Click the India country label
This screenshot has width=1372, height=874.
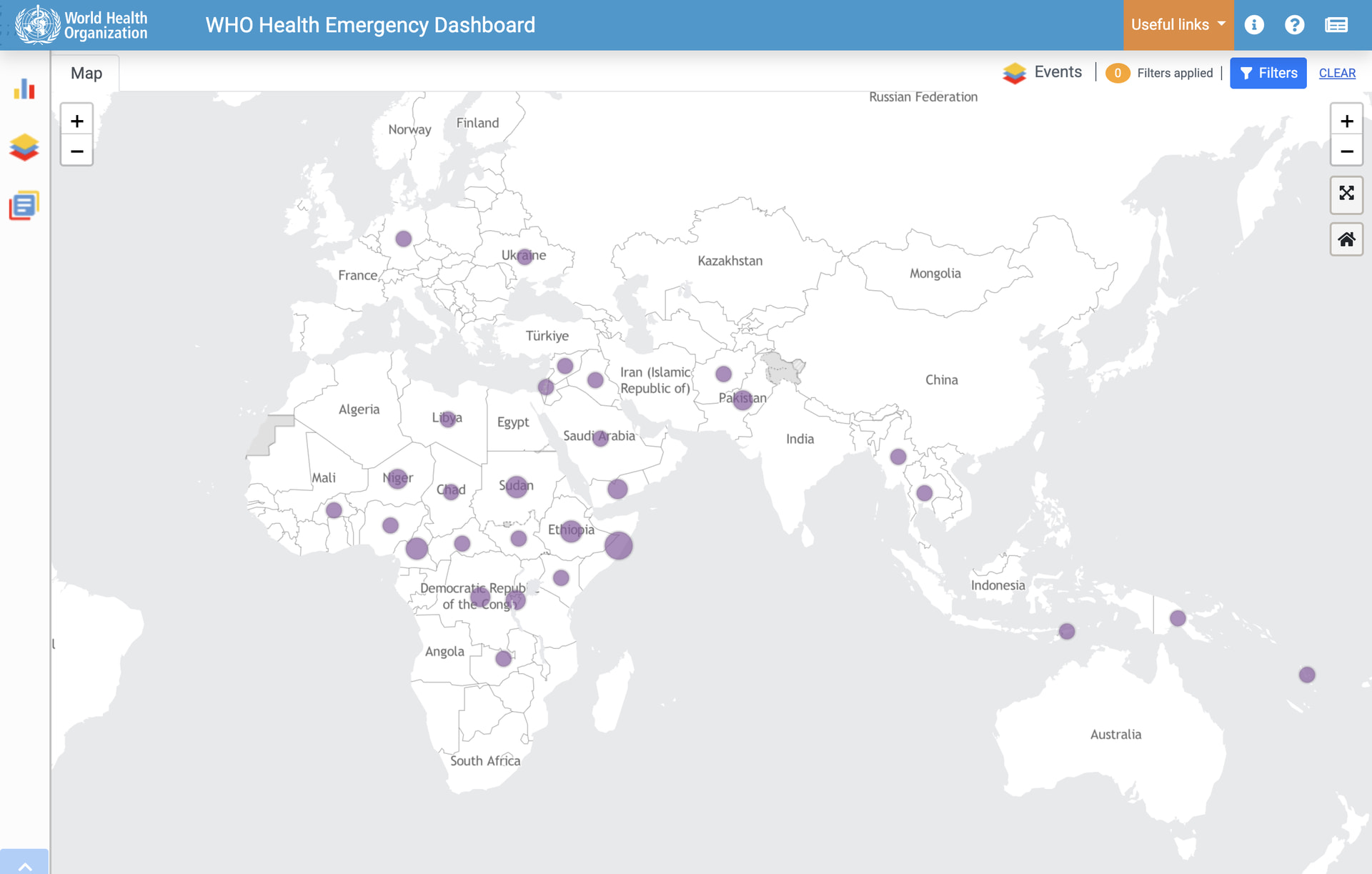coord(800,439)
